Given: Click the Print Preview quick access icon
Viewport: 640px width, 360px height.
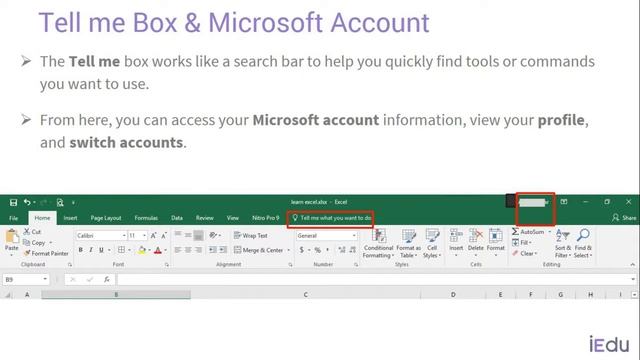Looking at the screenshot, I should click(x=60, y=202).
